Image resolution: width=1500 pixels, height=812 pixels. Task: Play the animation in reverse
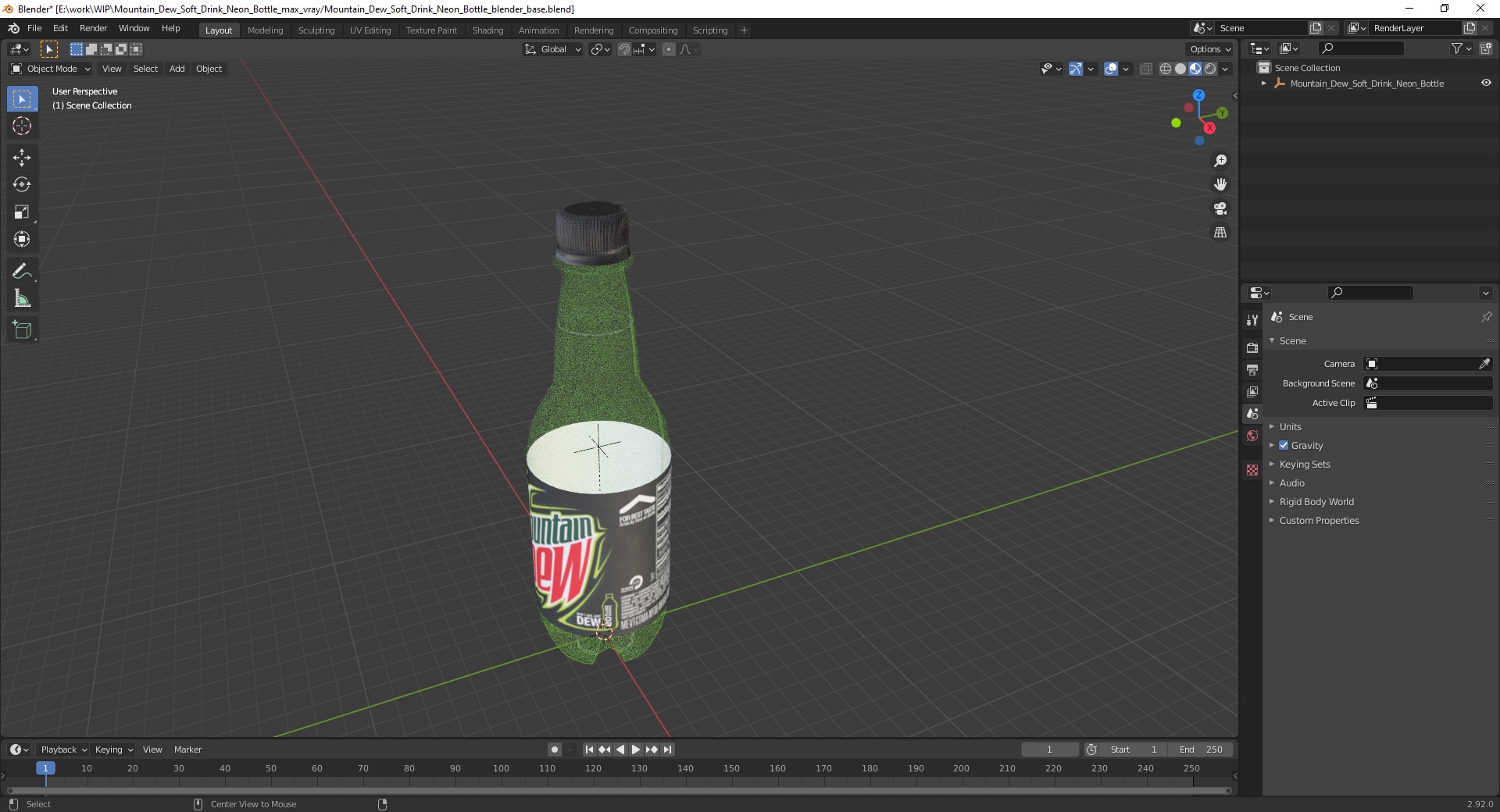coord(620,750)
